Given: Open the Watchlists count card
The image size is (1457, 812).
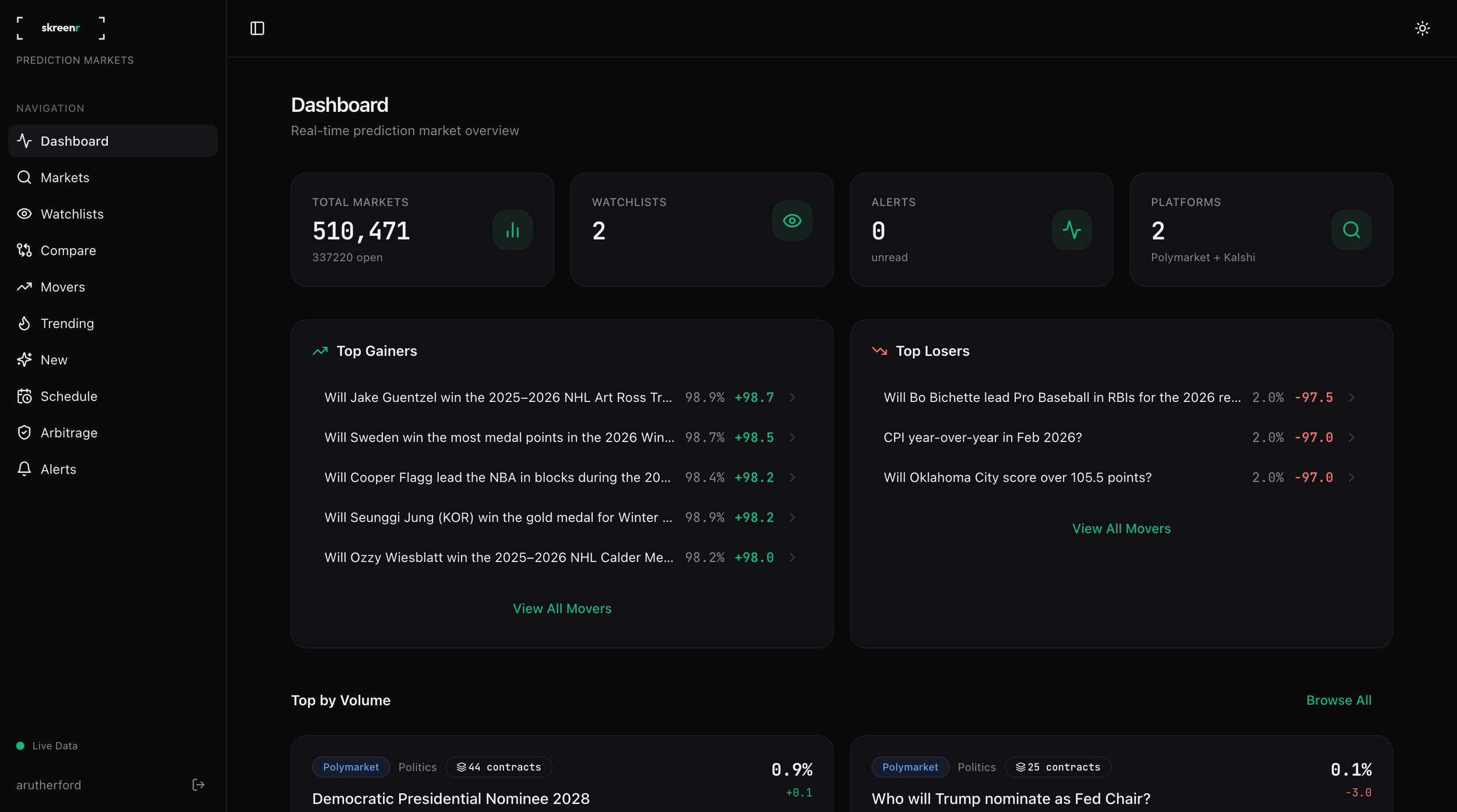Looking at the screenshot, I should pyautogui.click(x=702, y=230).
